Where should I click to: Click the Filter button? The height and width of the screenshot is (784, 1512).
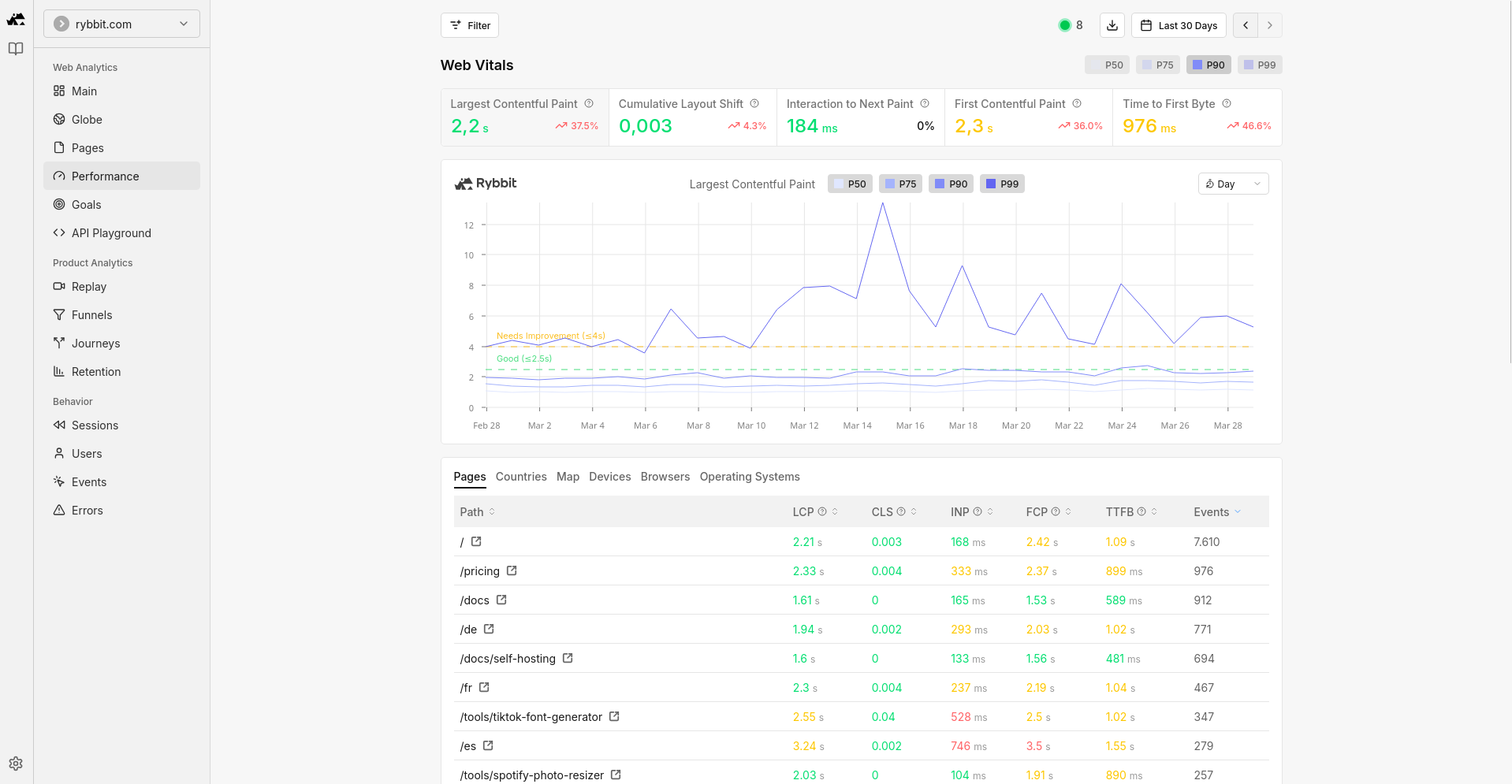coord(469,24)
